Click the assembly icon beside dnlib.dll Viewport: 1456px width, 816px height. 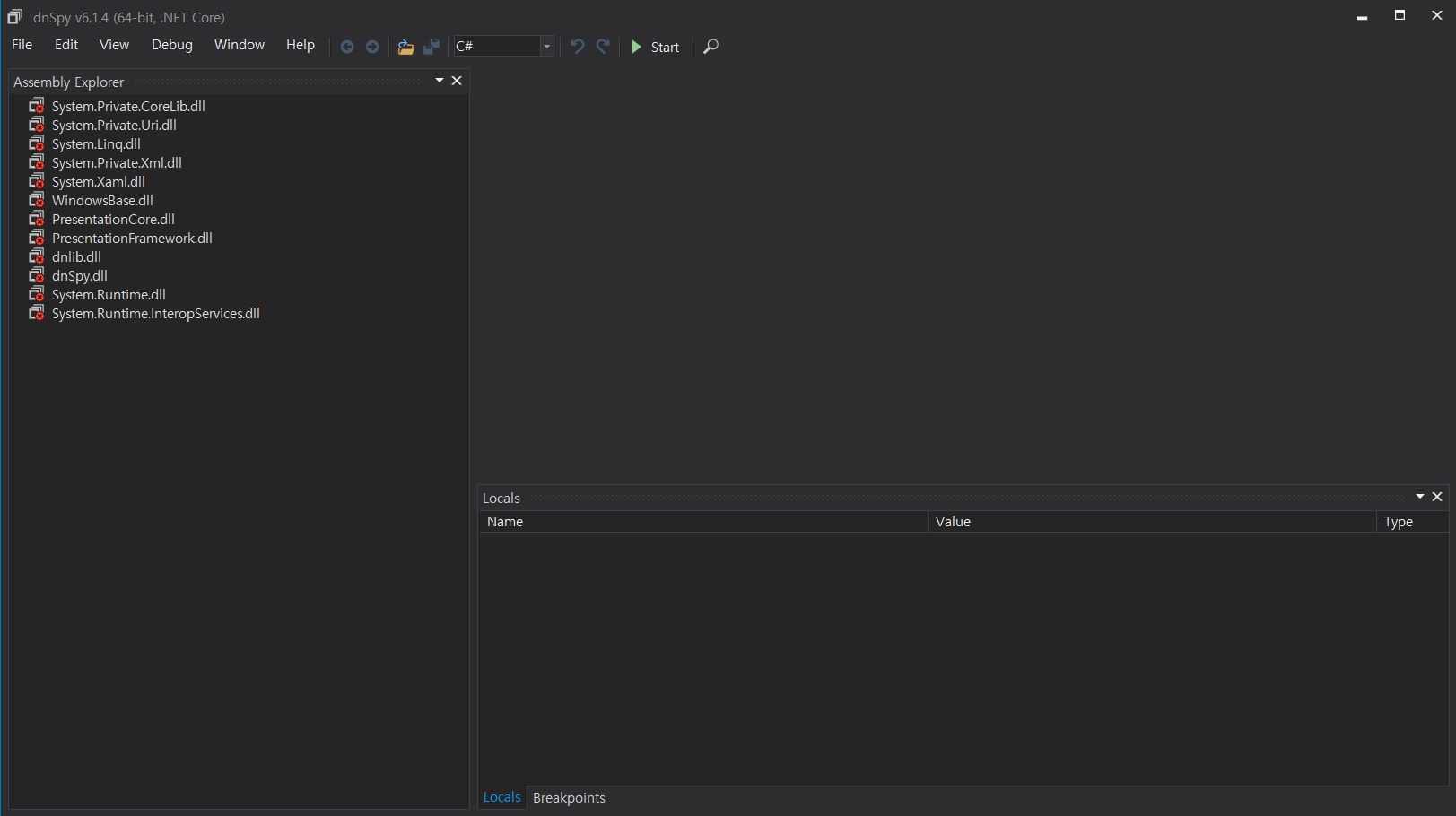(37, 256)
